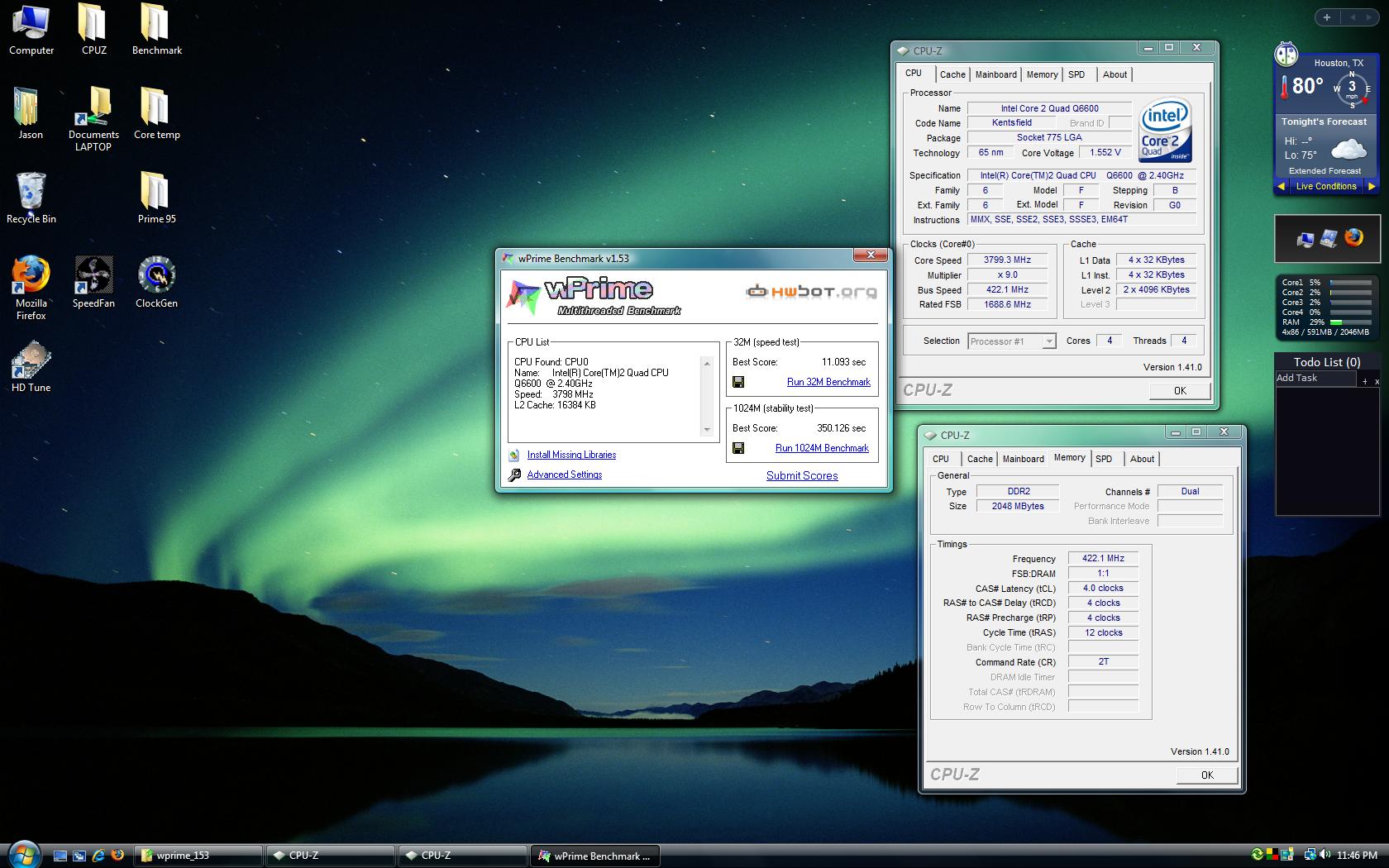
Task: Click Run 1024M Benchmark link
Action: click(x=822, y=448)
